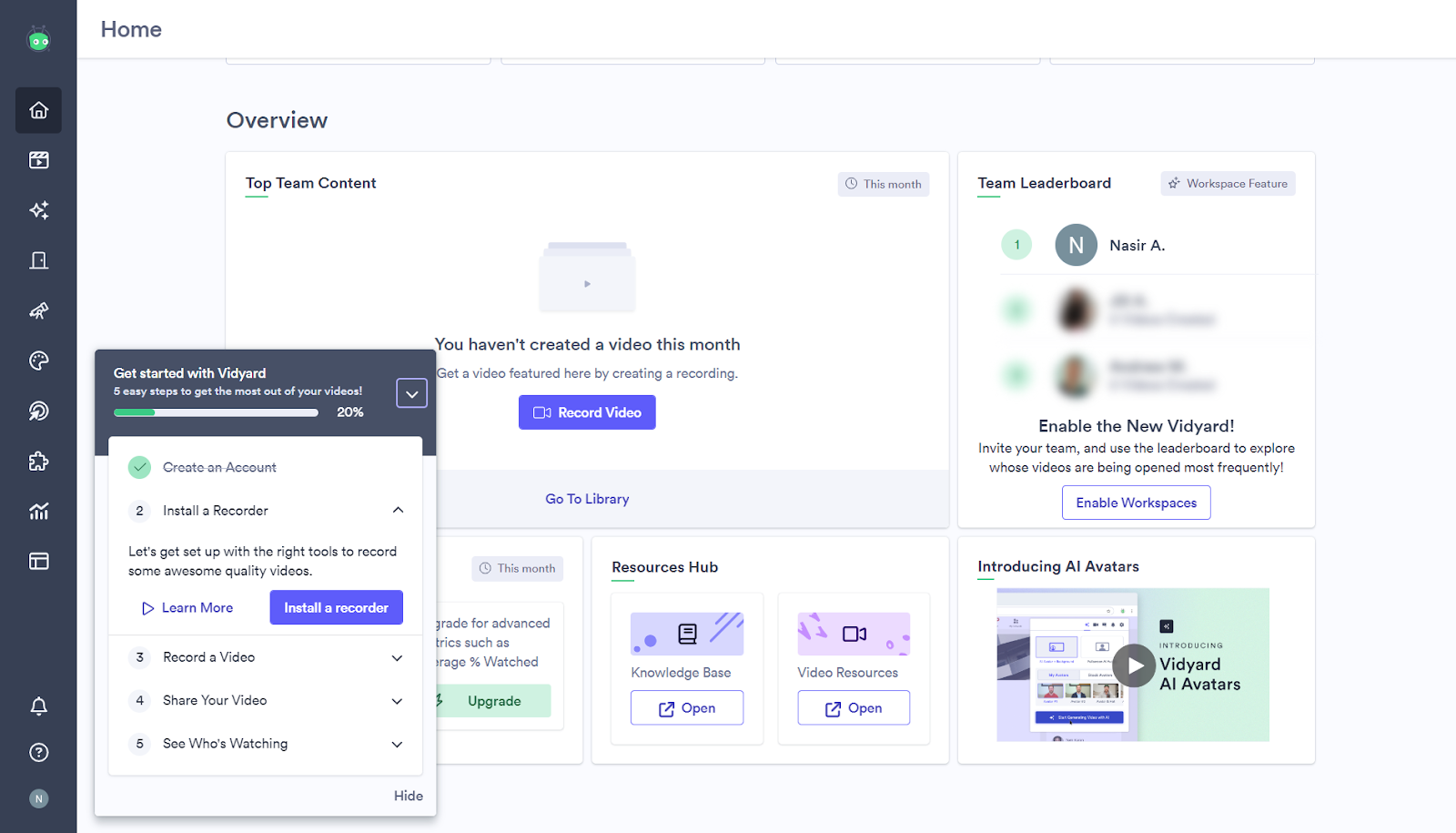The height and width of the screenshot is (833, 1456).
Task: Collapse the Install a Recorder step
Action: point(398,510)
